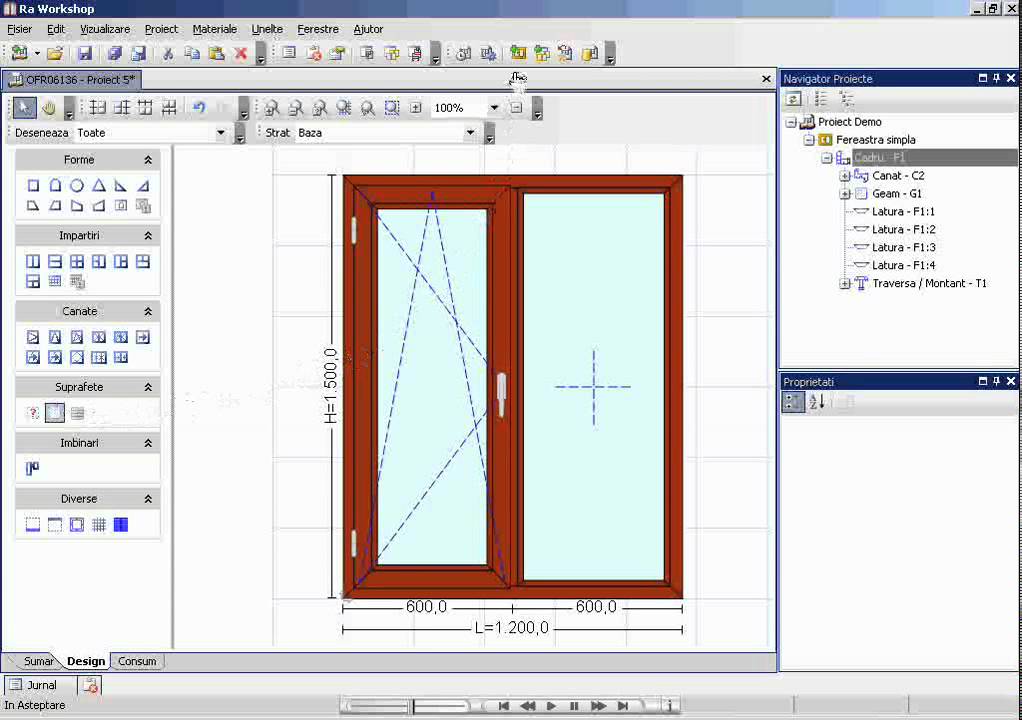This screenshot has width=1022, height=720.
Task: Select the arched-top shape in Forme
Action: click(x=55, y=186)
